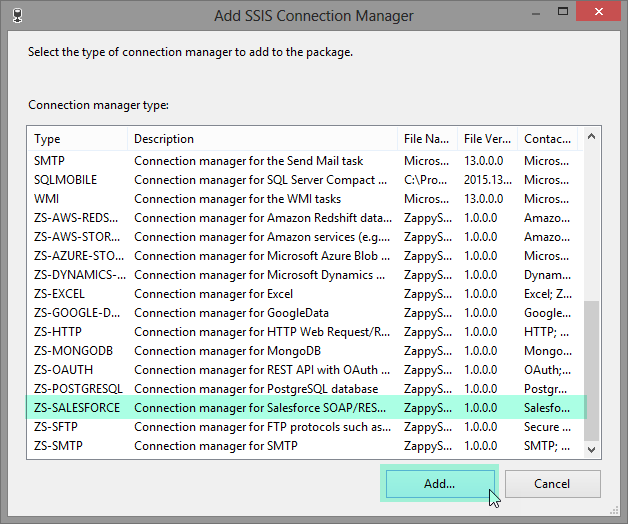Open the window system icon in title bar
The image size is (628, 524).
tap(17, 16)
